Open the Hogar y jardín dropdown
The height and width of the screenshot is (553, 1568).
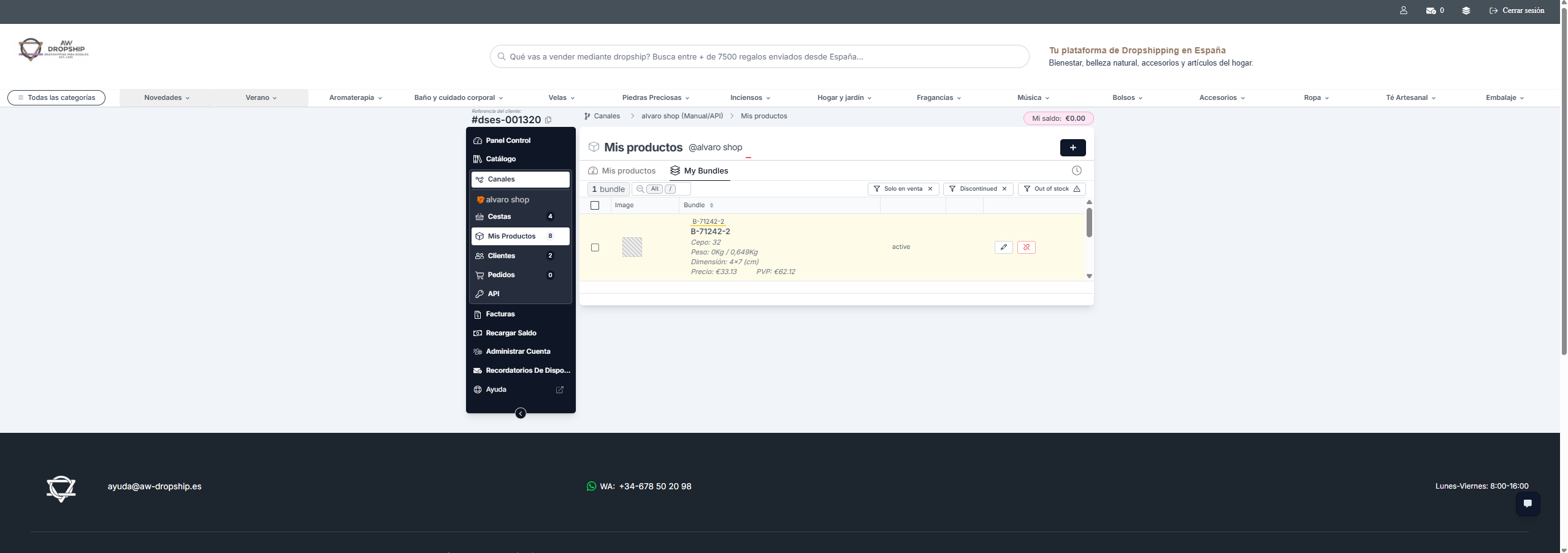(844, 98)
